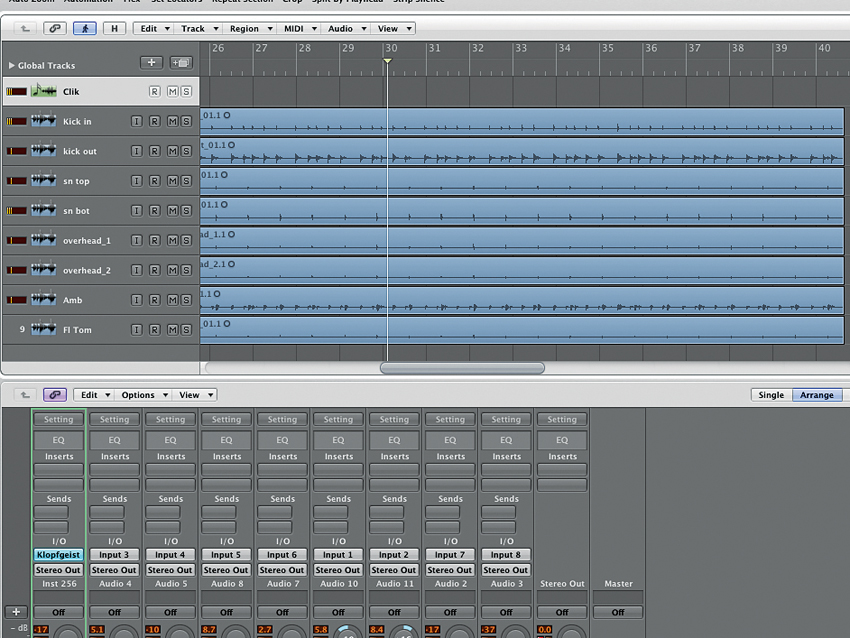Open the mixer Options dropdown menu
This screenshot has width=850, height=638.
(x=143, y=395)
